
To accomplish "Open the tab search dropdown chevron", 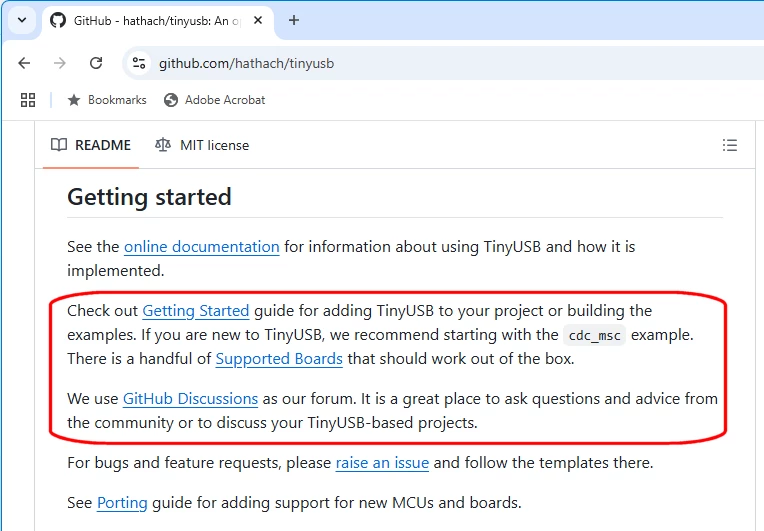I will point(22,20).
